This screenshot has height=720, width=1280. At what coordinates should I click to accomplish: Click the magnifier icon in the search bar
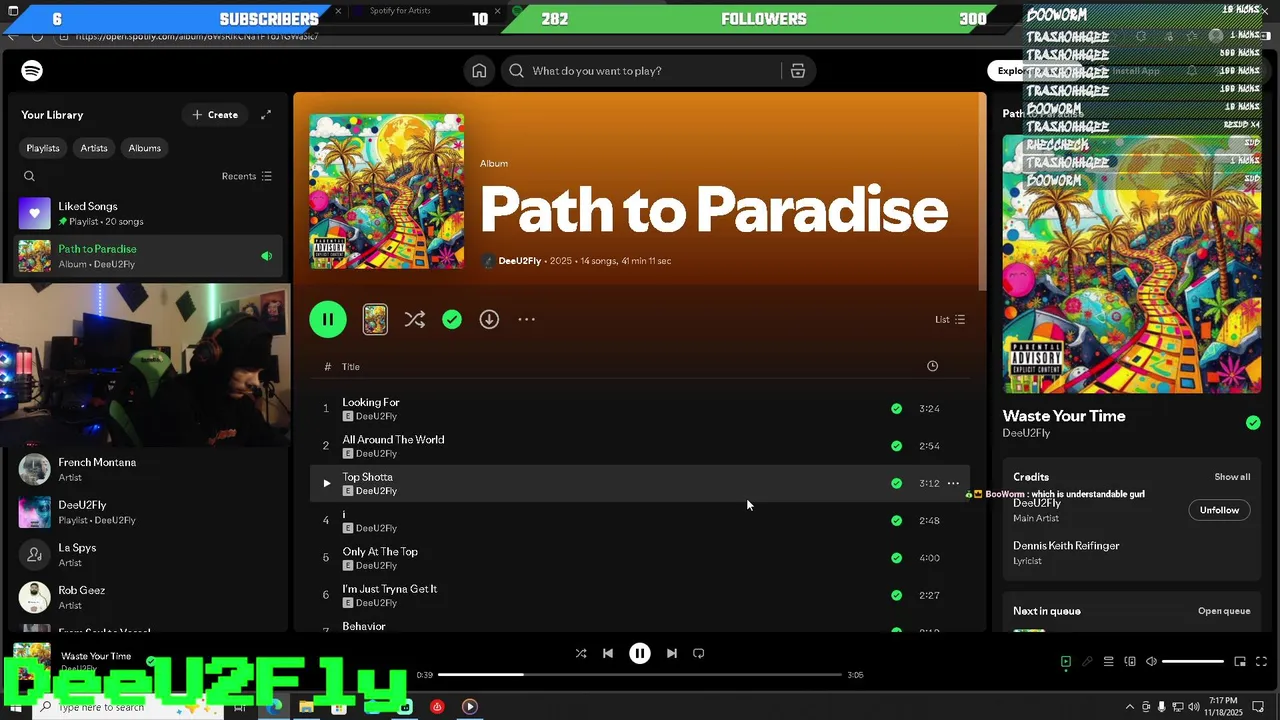click(516, 71)
